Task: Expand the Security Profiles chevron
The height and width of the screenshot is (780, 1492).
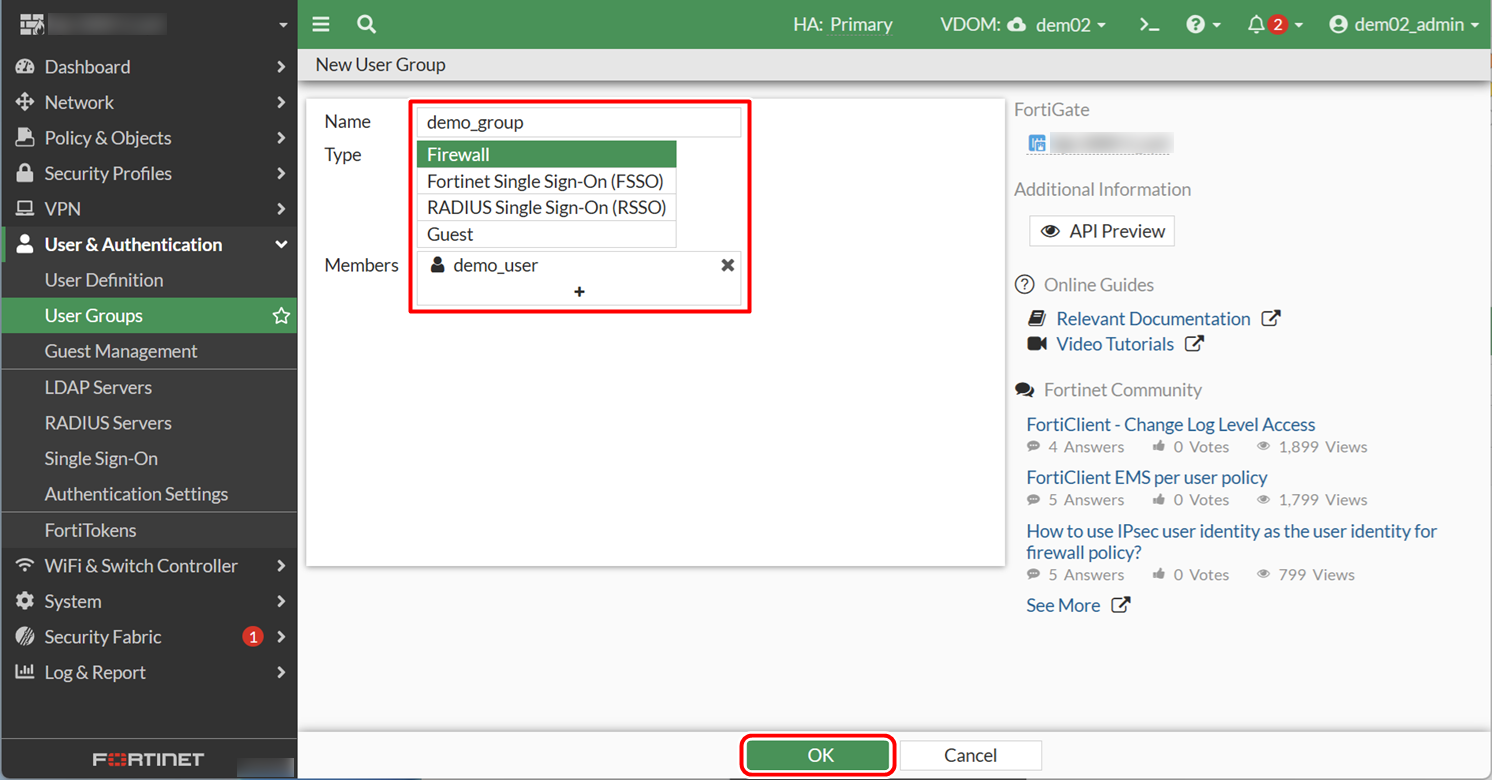Action: 281,173
